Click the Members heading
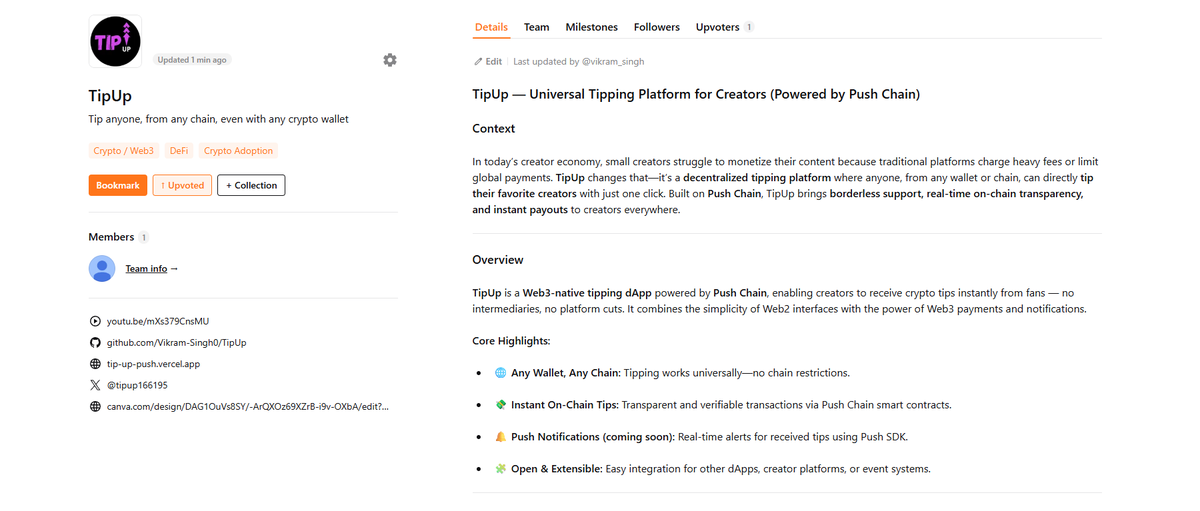 111,237
